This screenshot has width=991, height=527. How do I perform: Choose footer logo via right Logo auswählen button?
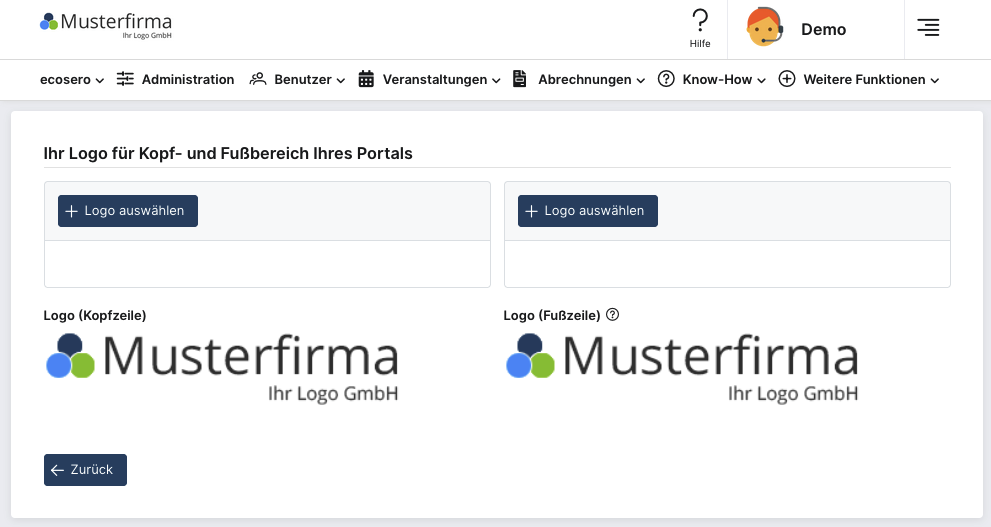(x=588, y=211)
